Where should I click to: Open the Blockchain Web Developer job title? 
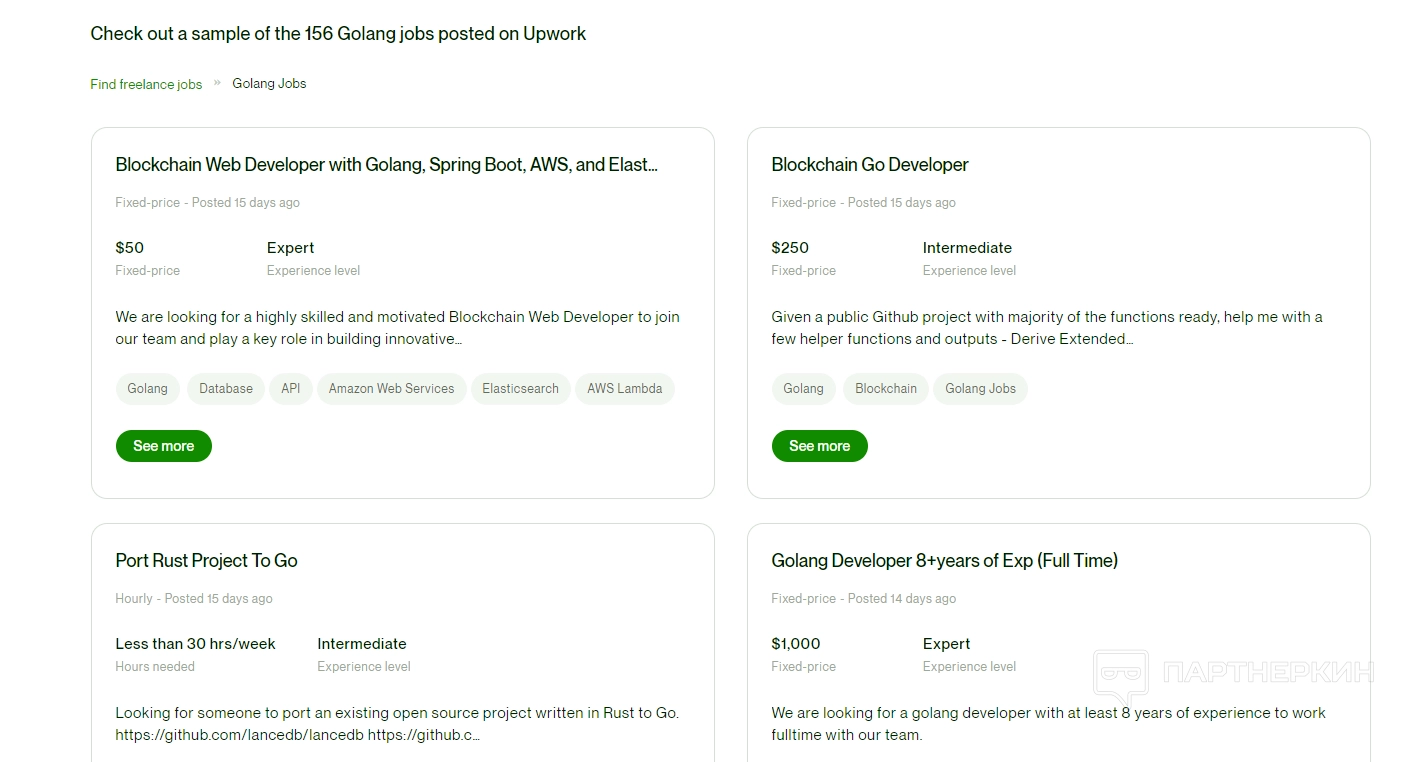[x=386, y=165]
